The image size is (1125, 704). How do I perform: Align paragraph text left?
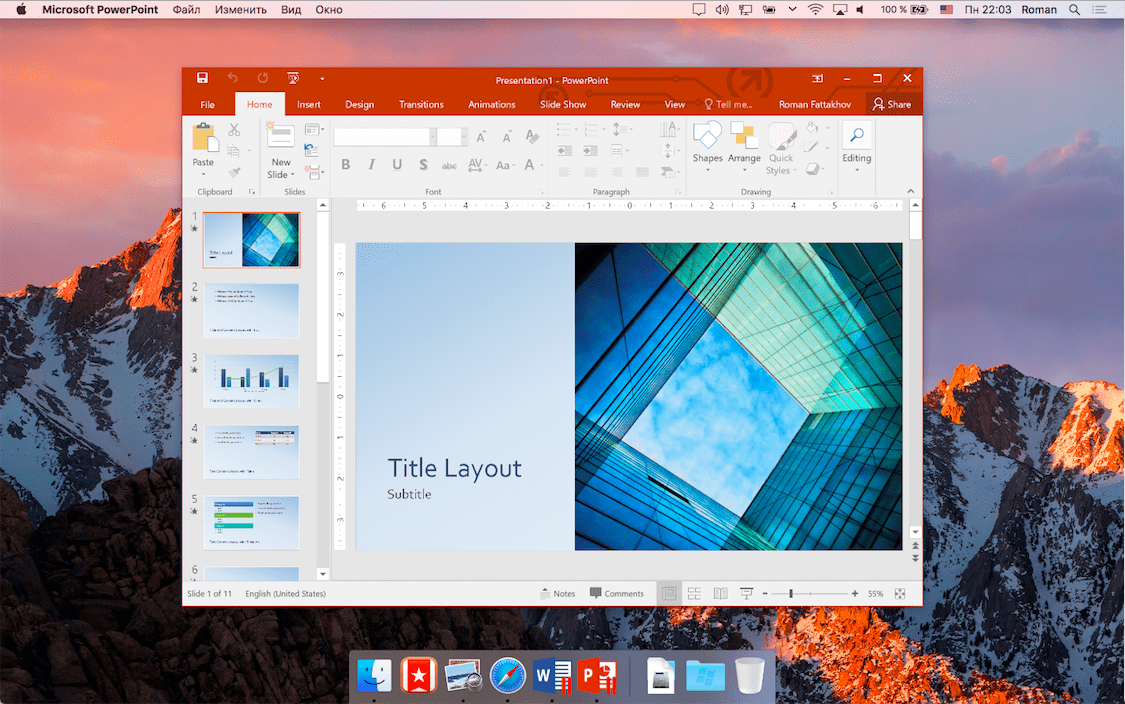pyautogui.click(x=565, y=172)
